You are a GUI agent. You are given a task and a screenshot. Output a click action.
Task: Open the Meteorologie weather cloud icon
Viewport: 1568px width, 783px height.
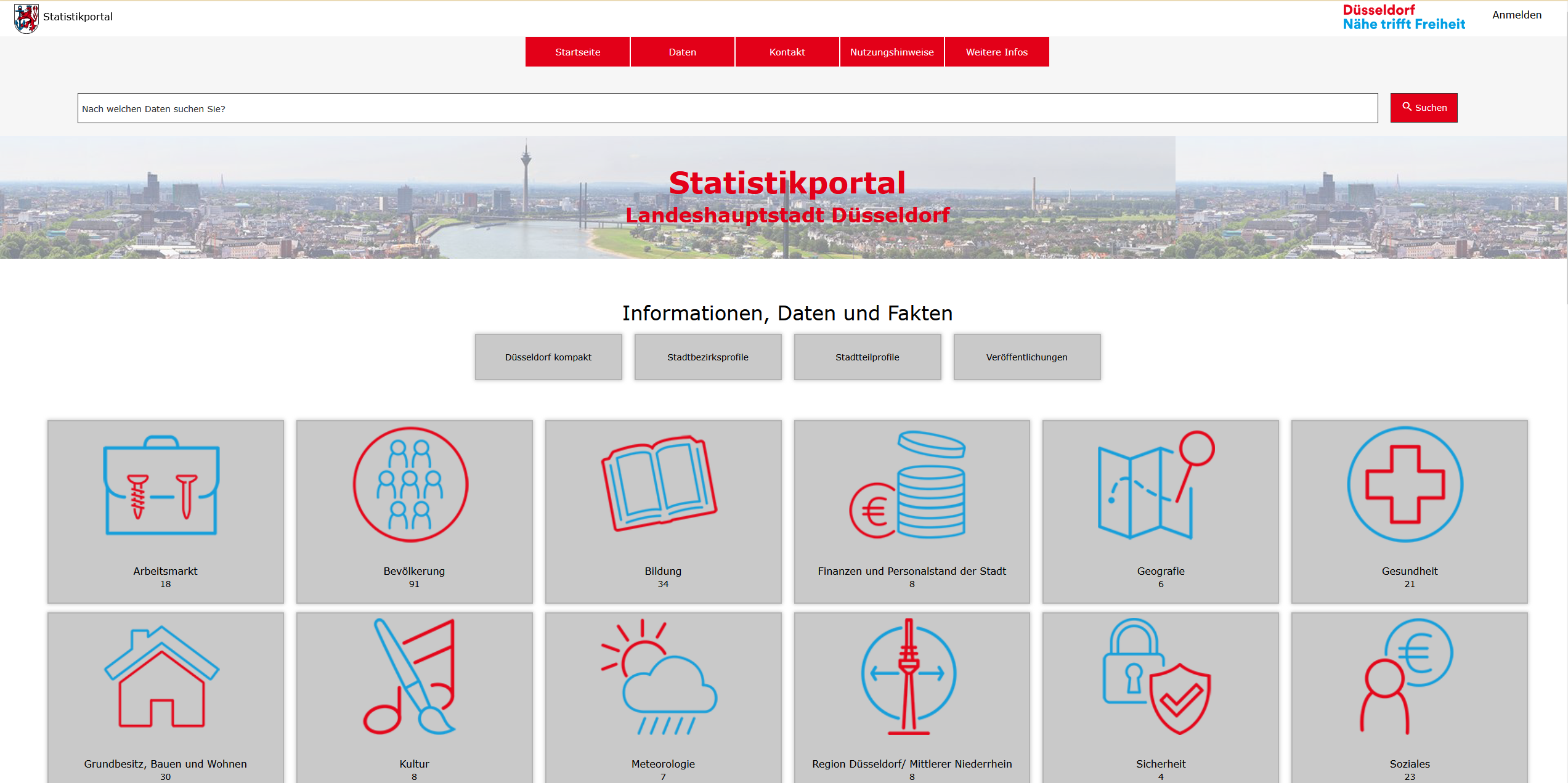tap(659, 676)
